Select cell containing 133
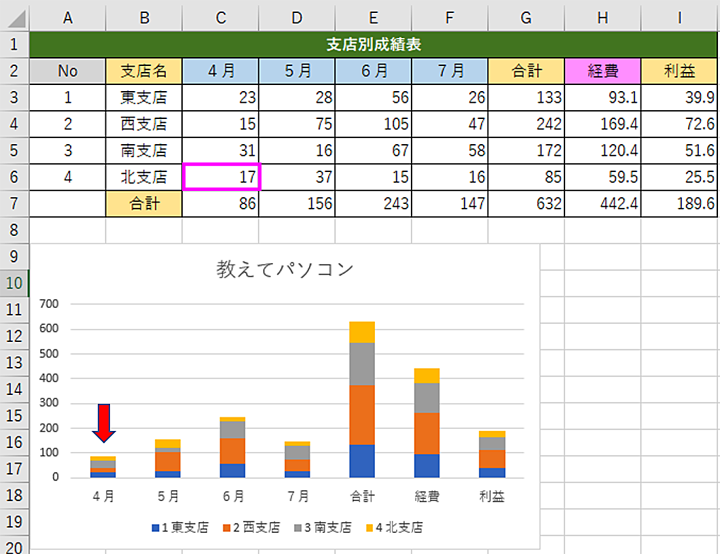This screenshot has width=720, height=554. [526, 97]
